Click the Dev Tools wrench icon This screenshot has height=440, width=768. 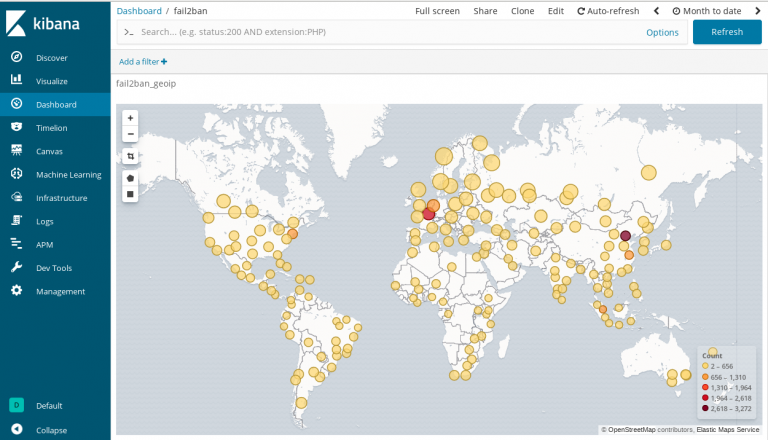[x=16, y=268]
